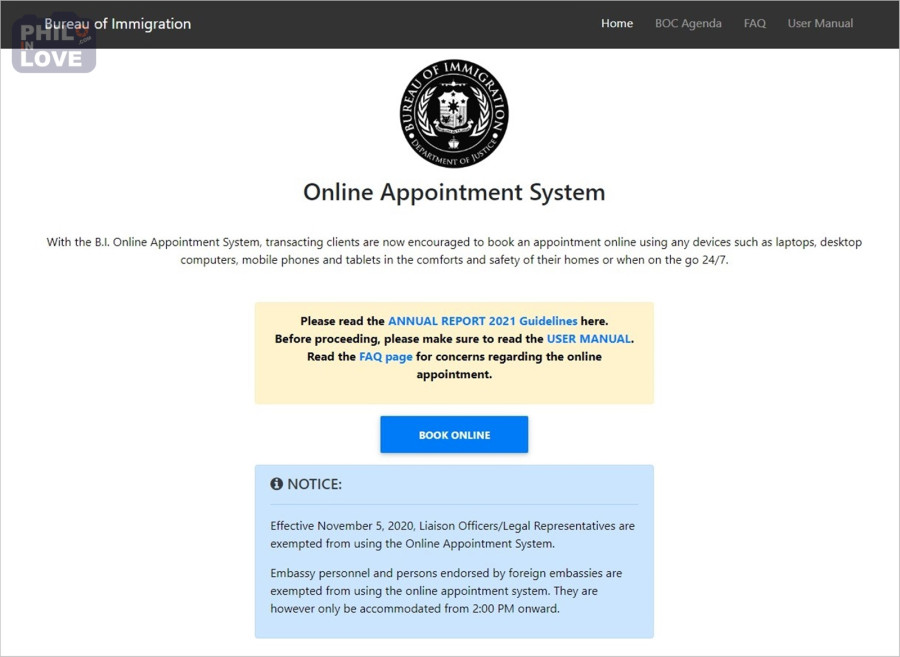Screen dimensions: 900x657
Task: Click the NOTICE heading text
Action: click(x=315, y=484)
